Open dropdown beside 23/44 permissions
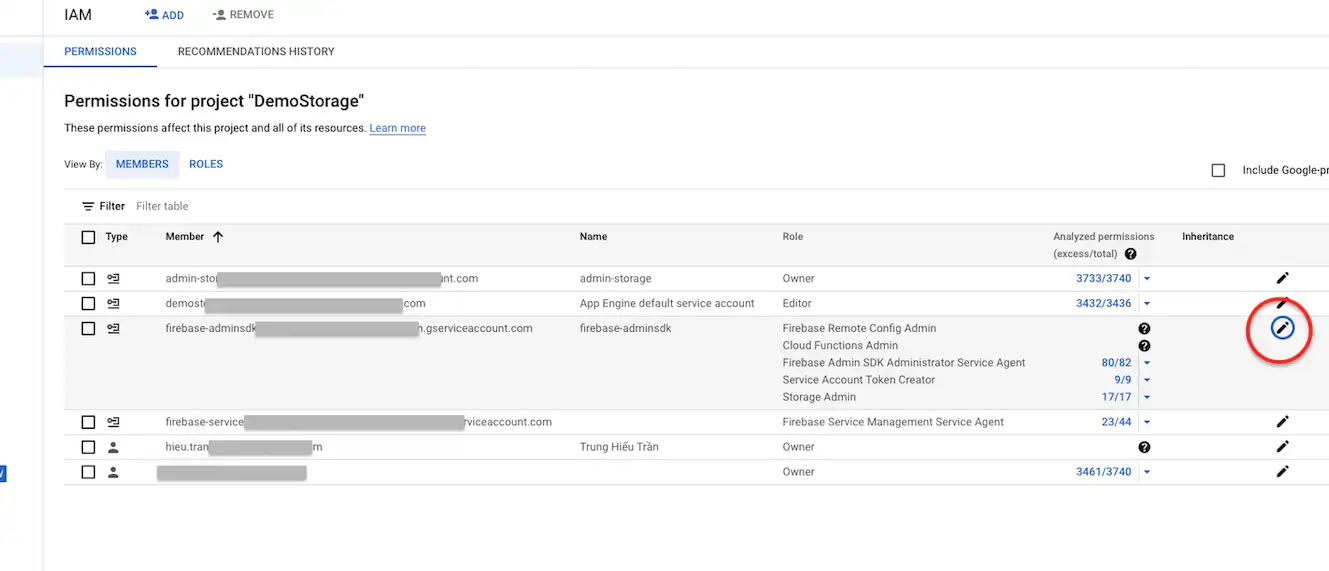The image size is (1329, 571). (x=1147, y=423)
